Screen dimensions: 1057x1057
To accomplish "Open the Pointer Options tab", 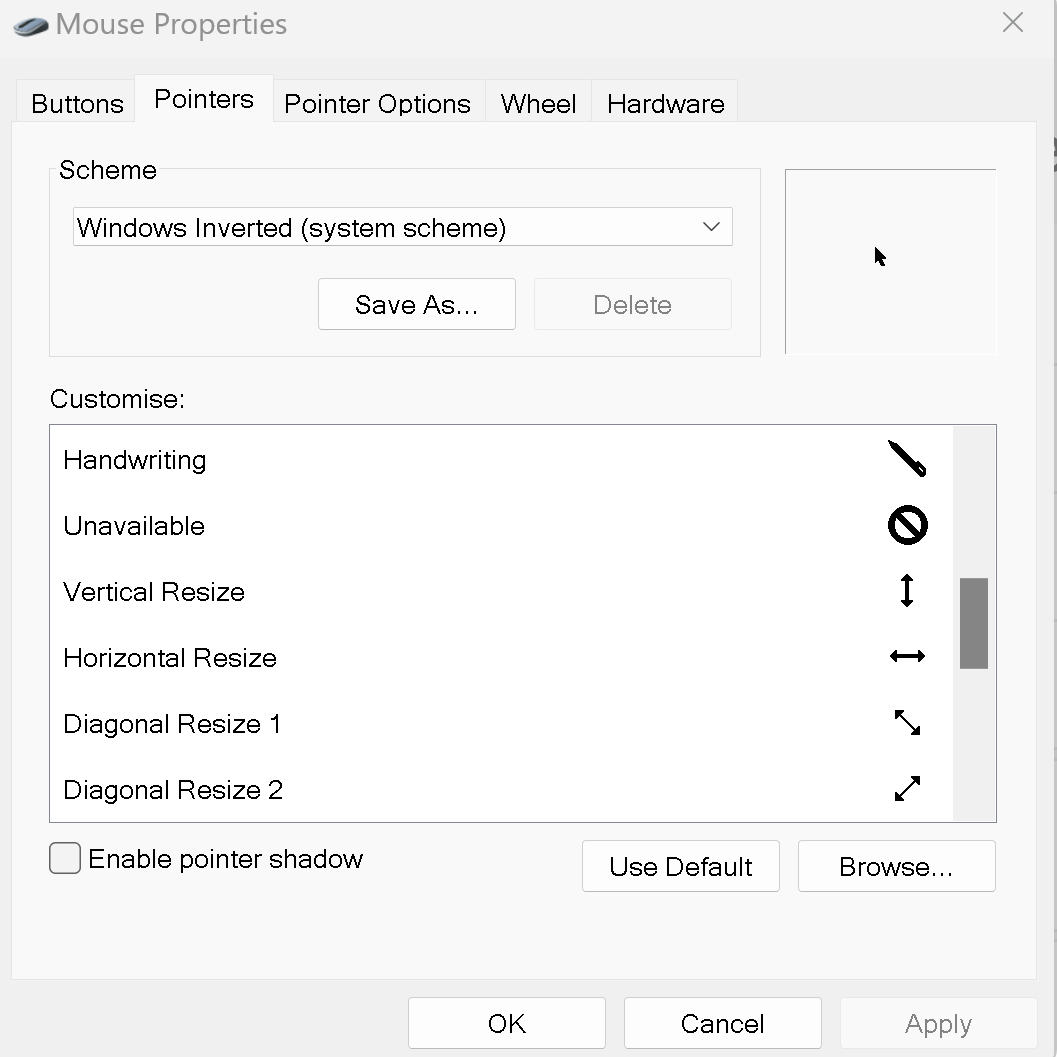I will click(378, 104).
